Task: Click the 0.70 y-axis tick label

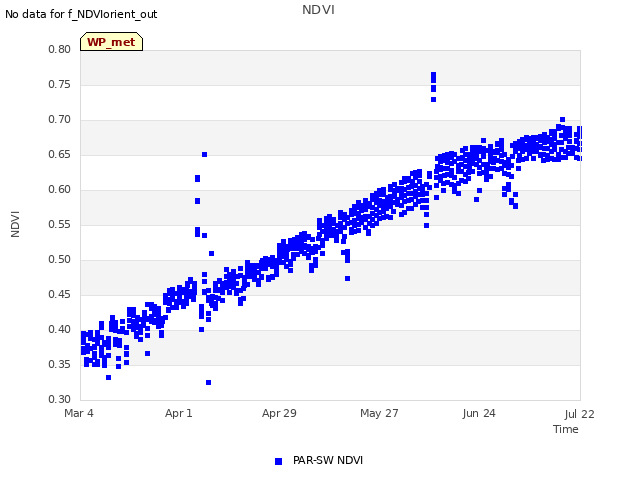Action: pyautogui.click(x=60, y=120)
